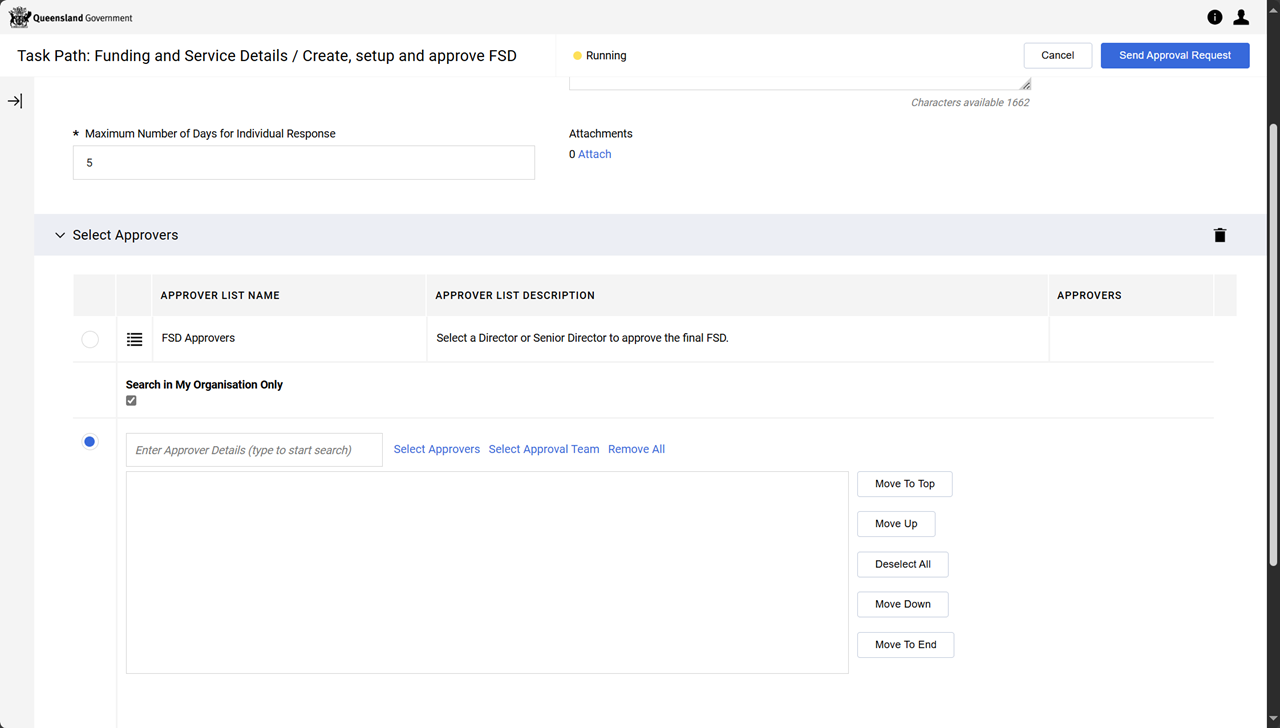1280x728 pixels.
Task: Click Select Approval Team link
Action: (543, 449)
